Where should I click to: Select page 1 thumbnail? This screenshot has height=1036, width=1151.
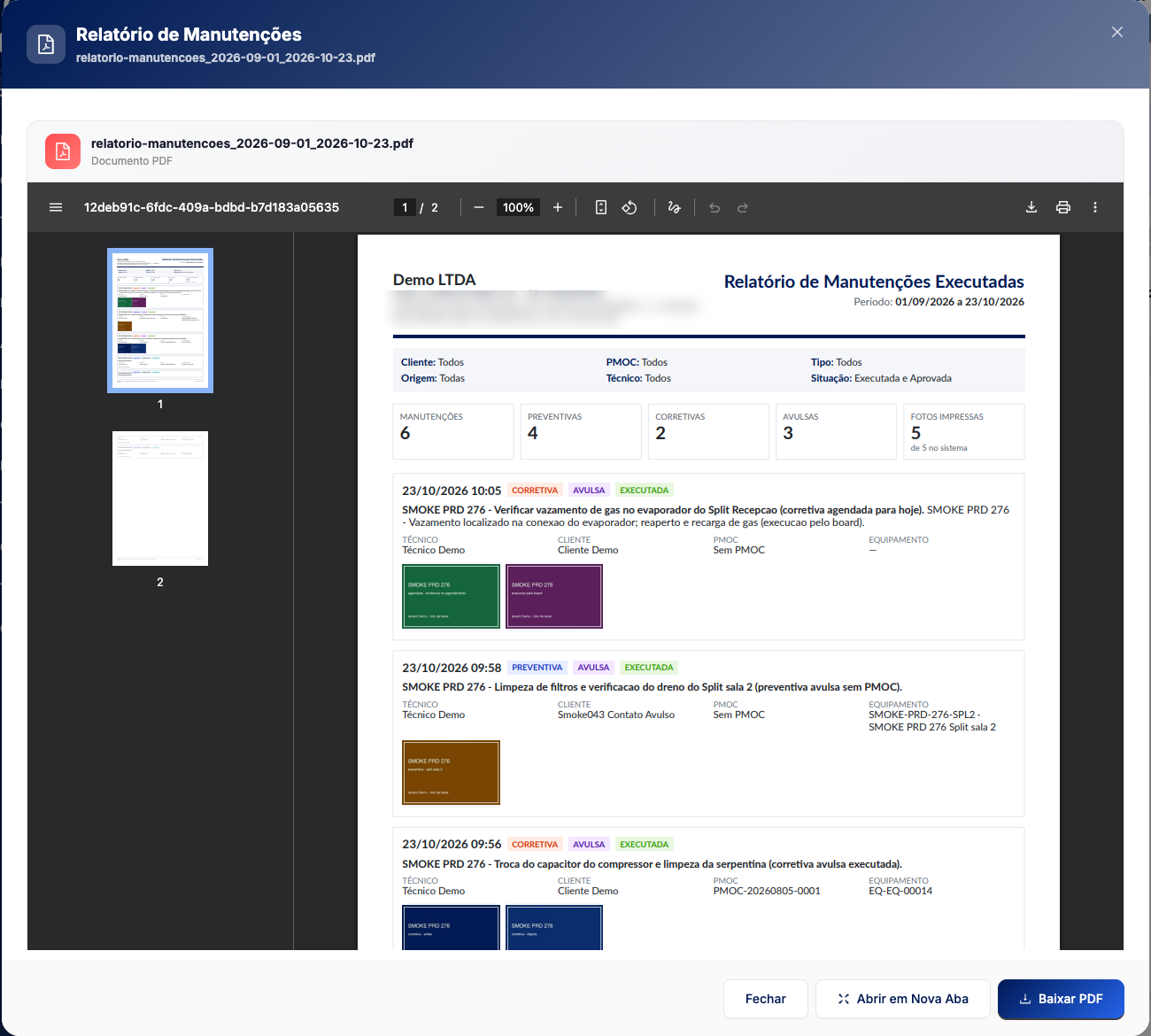(160, 321)
